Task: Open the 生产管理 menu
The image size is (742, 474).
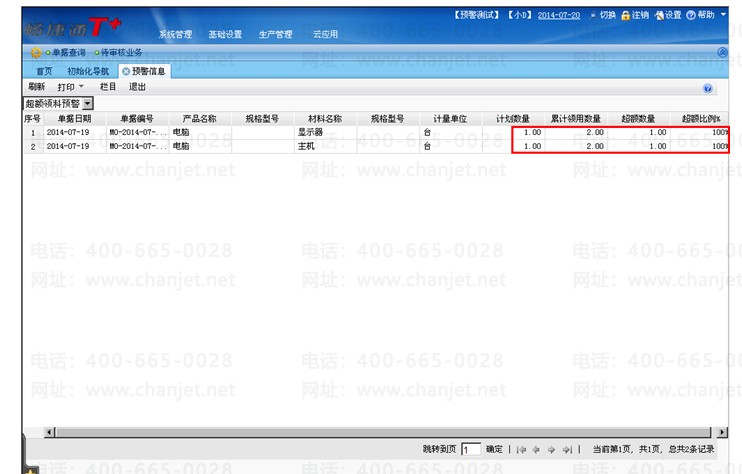Action: [275, 34]
